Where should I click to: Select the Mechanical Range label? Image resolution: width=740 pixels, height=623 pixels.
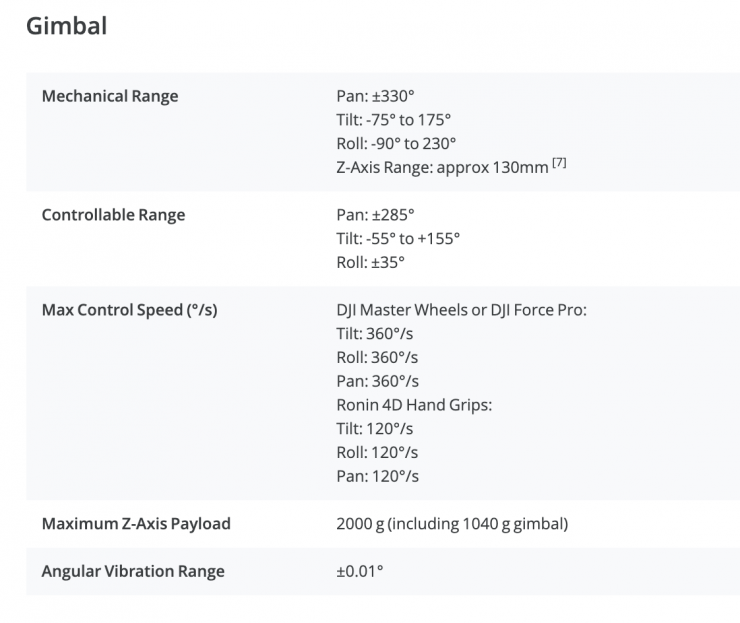pyautogui.click(x=110, y=97)
